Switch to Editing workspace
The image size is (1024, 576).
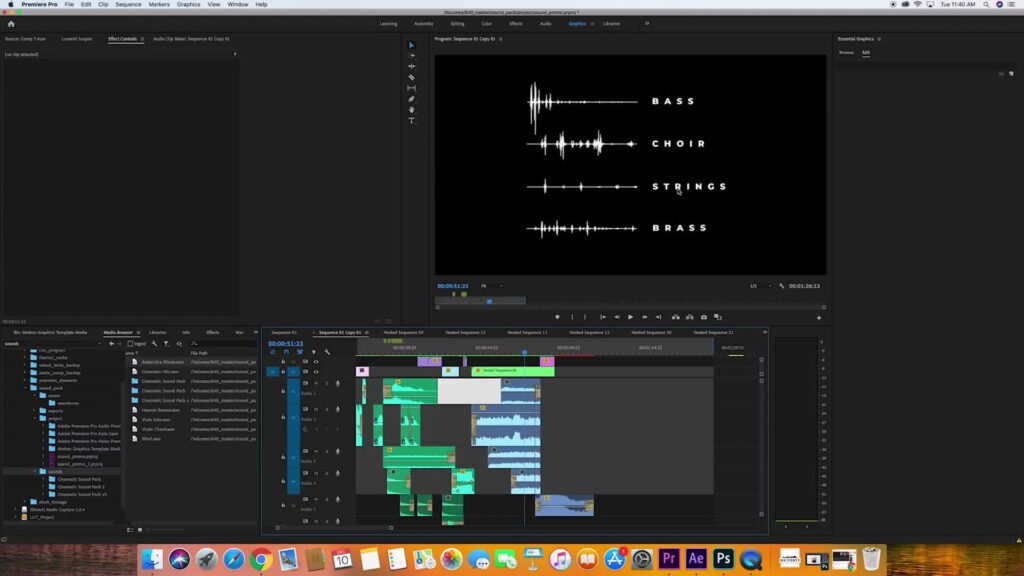coord(457,24)
